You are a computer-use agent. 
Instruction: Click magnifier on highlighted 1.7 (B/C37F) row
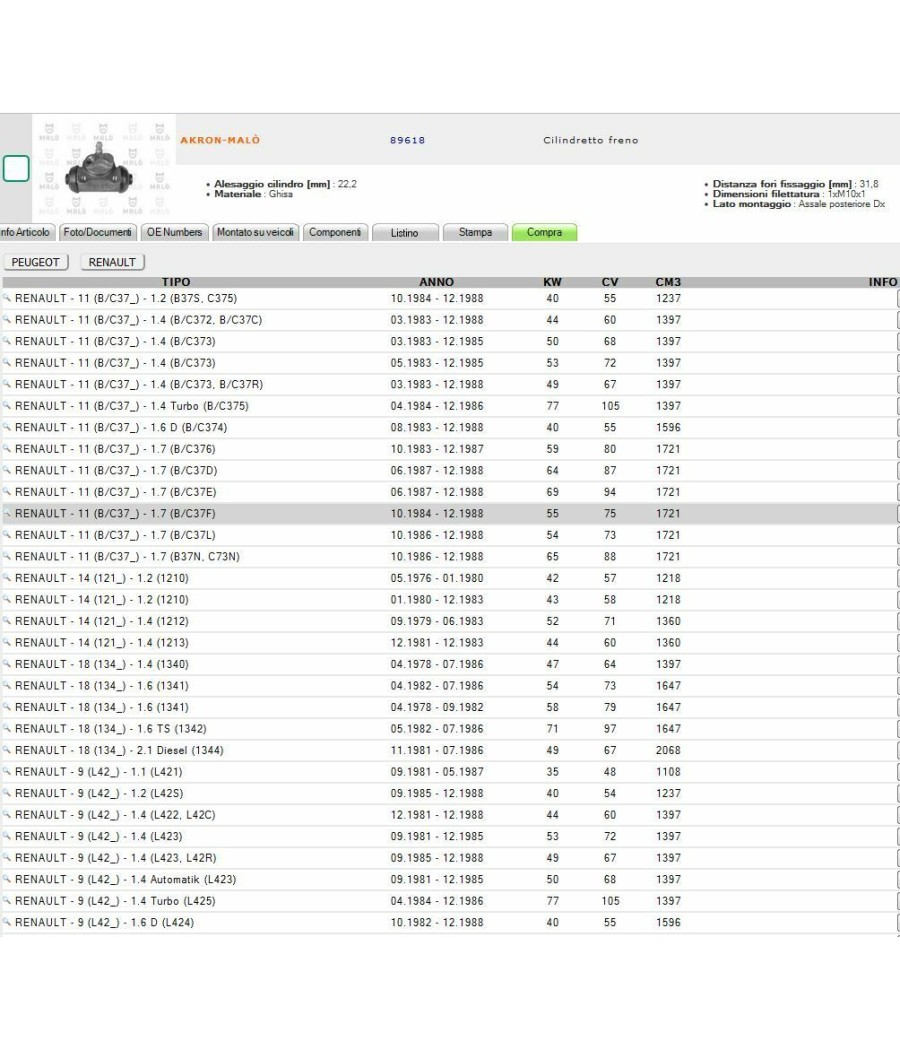tap(7, 513)
